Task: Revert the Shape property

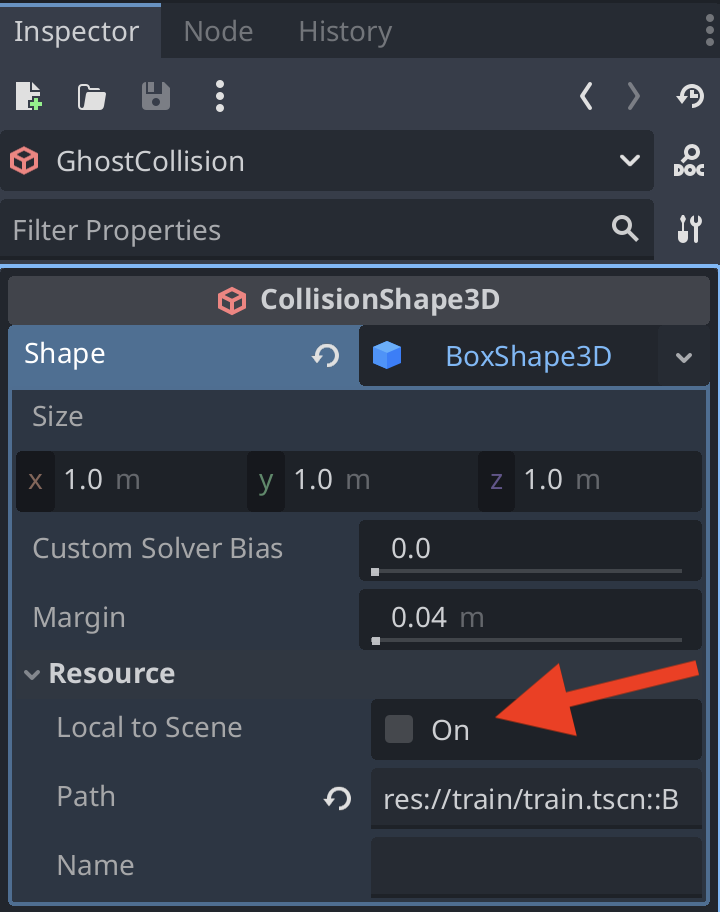Action: pyautogui.click(x=326, y=356)
